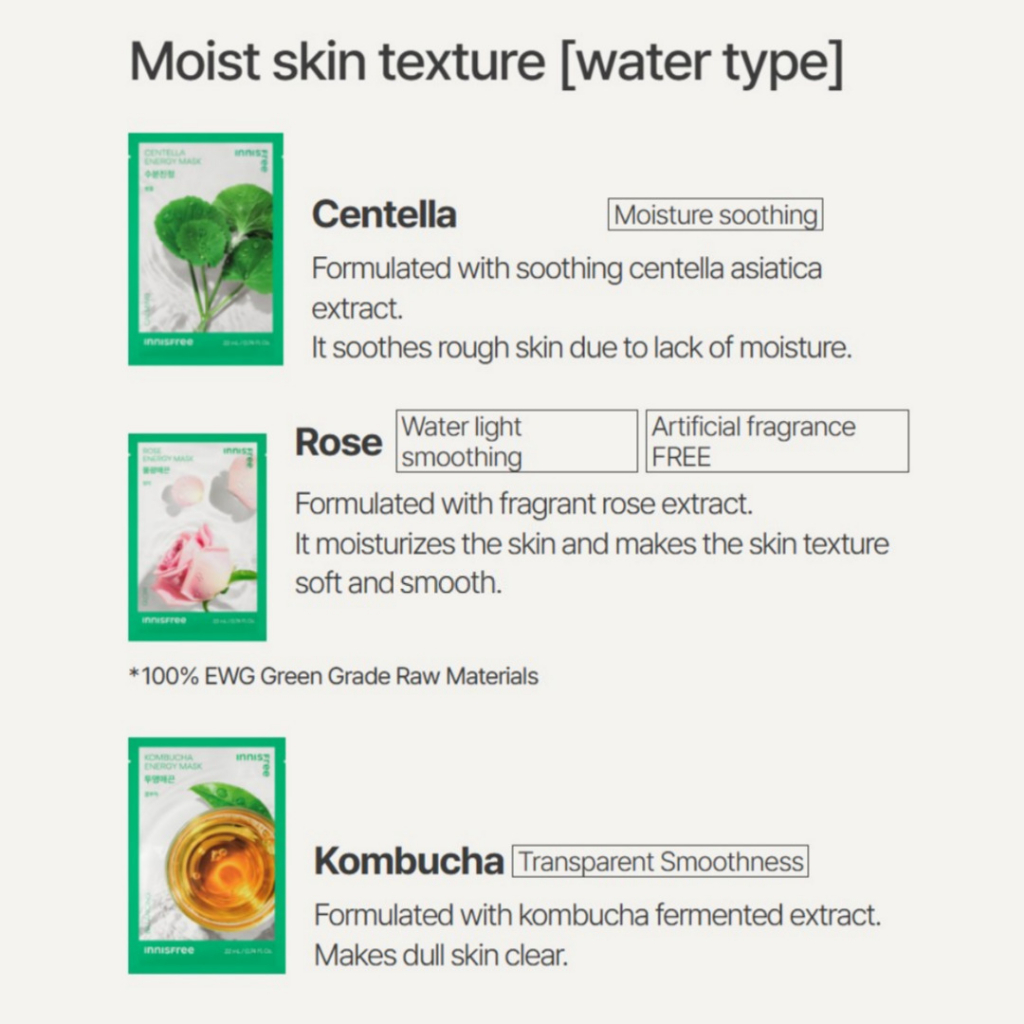Screen dimensions: 1024x1024
Task: Click the innisfree logo on Centella package
Action: click(x=168, y=342)
